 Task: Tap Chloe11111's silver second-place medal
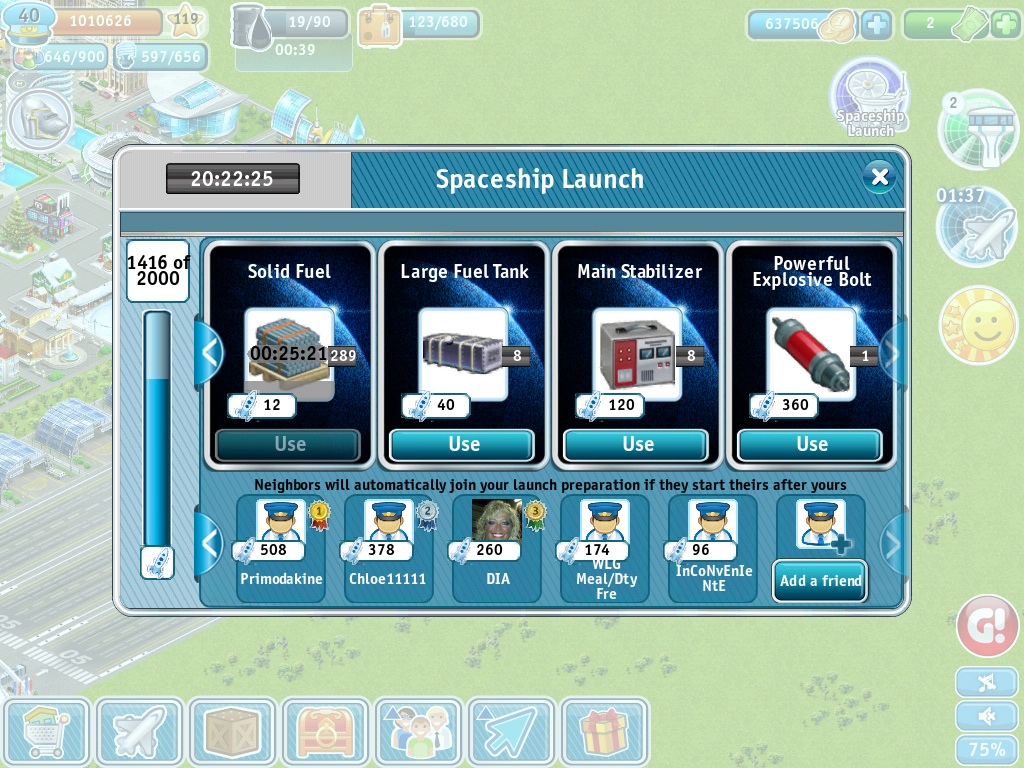(x=427, y=515)
